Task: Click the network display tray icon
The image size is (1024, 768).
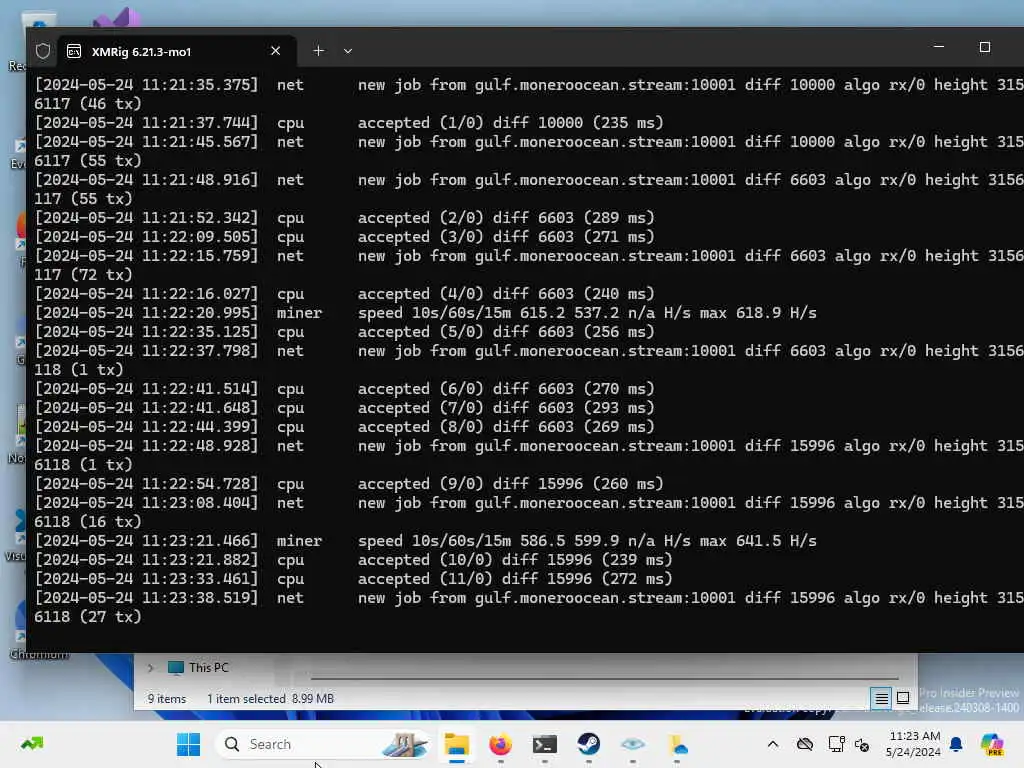Action: click(836, 744)
